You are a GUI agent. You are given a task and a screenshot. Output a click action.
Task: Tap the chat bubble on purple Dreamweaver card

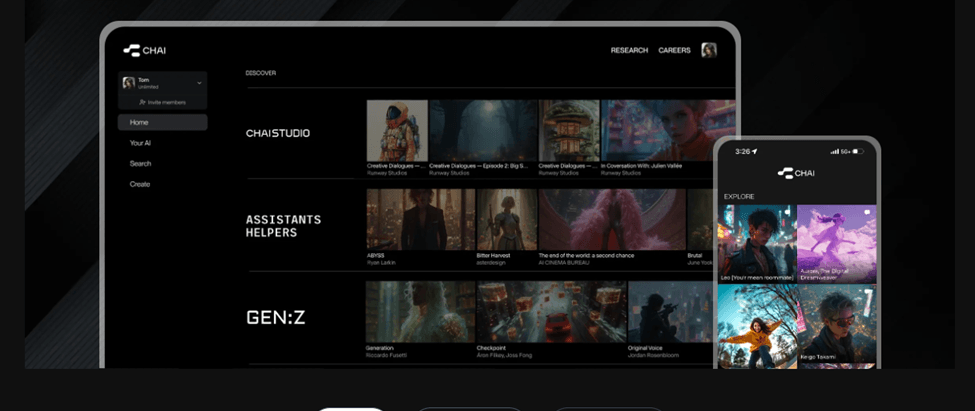(867, 213)
